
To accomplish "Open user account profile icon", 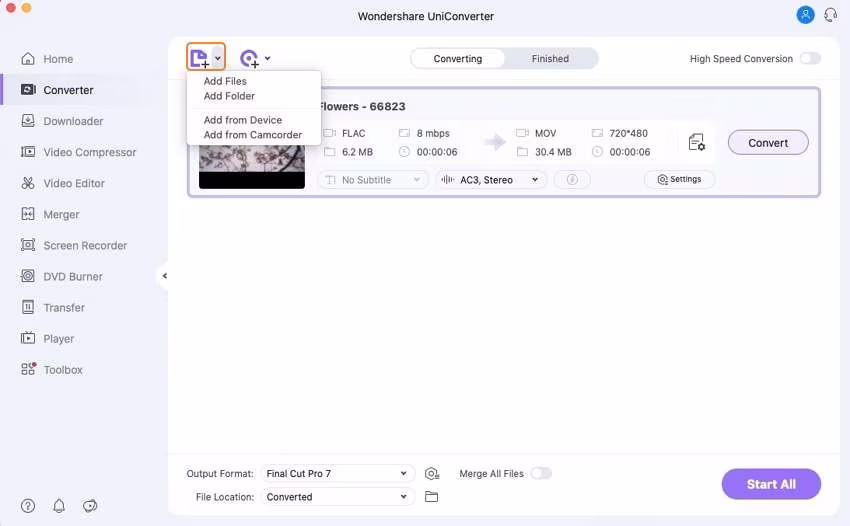I will click(805, 15).
